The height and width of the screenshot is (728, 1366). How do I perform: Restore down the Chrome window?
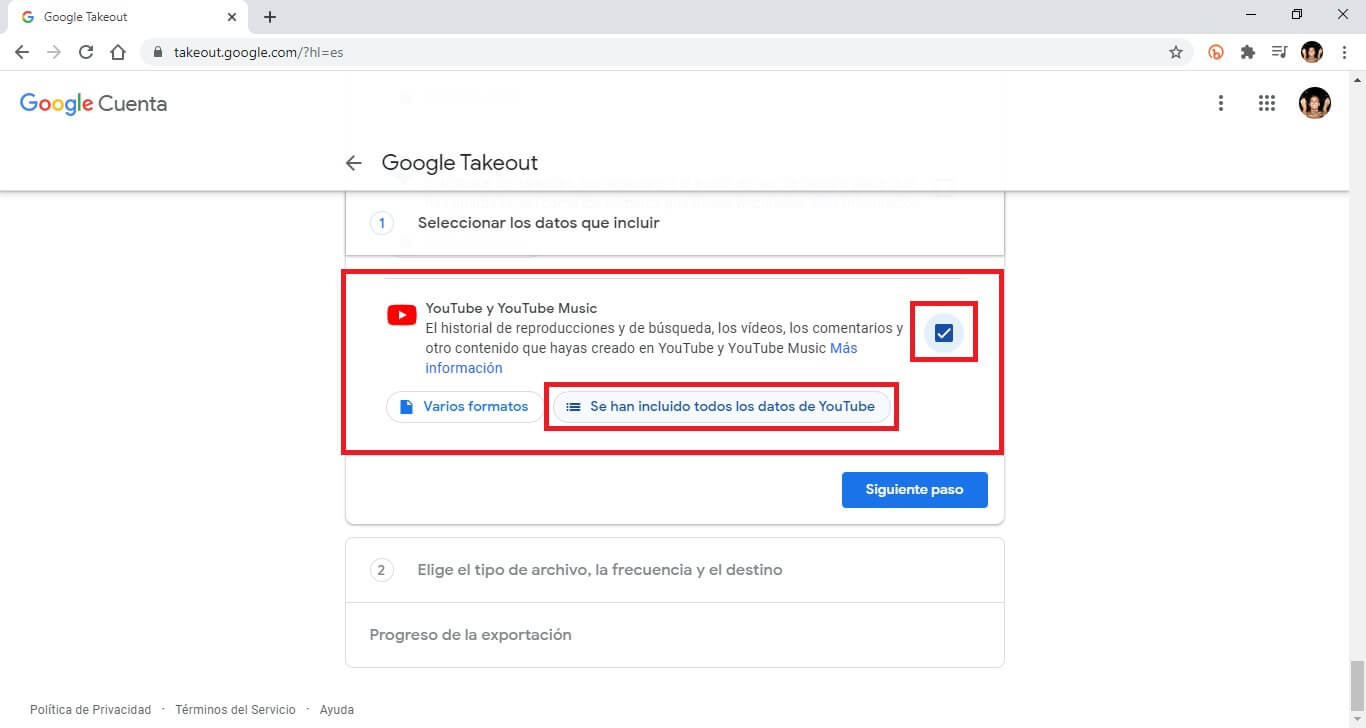click(x=1297, y=14)
